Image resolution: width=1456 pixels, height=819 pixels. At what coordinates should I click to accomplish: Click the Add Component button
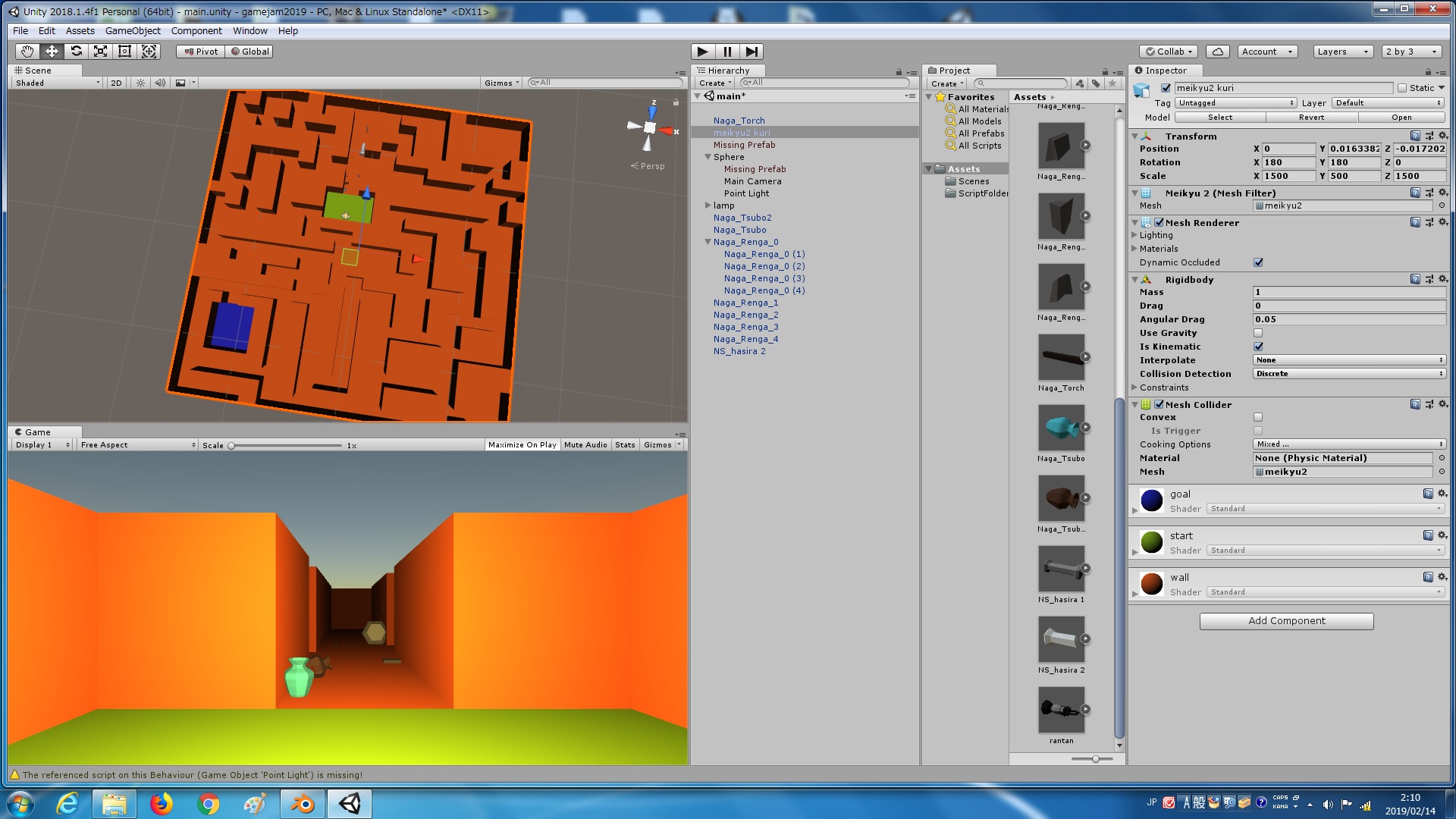(x=1286, y=621)
